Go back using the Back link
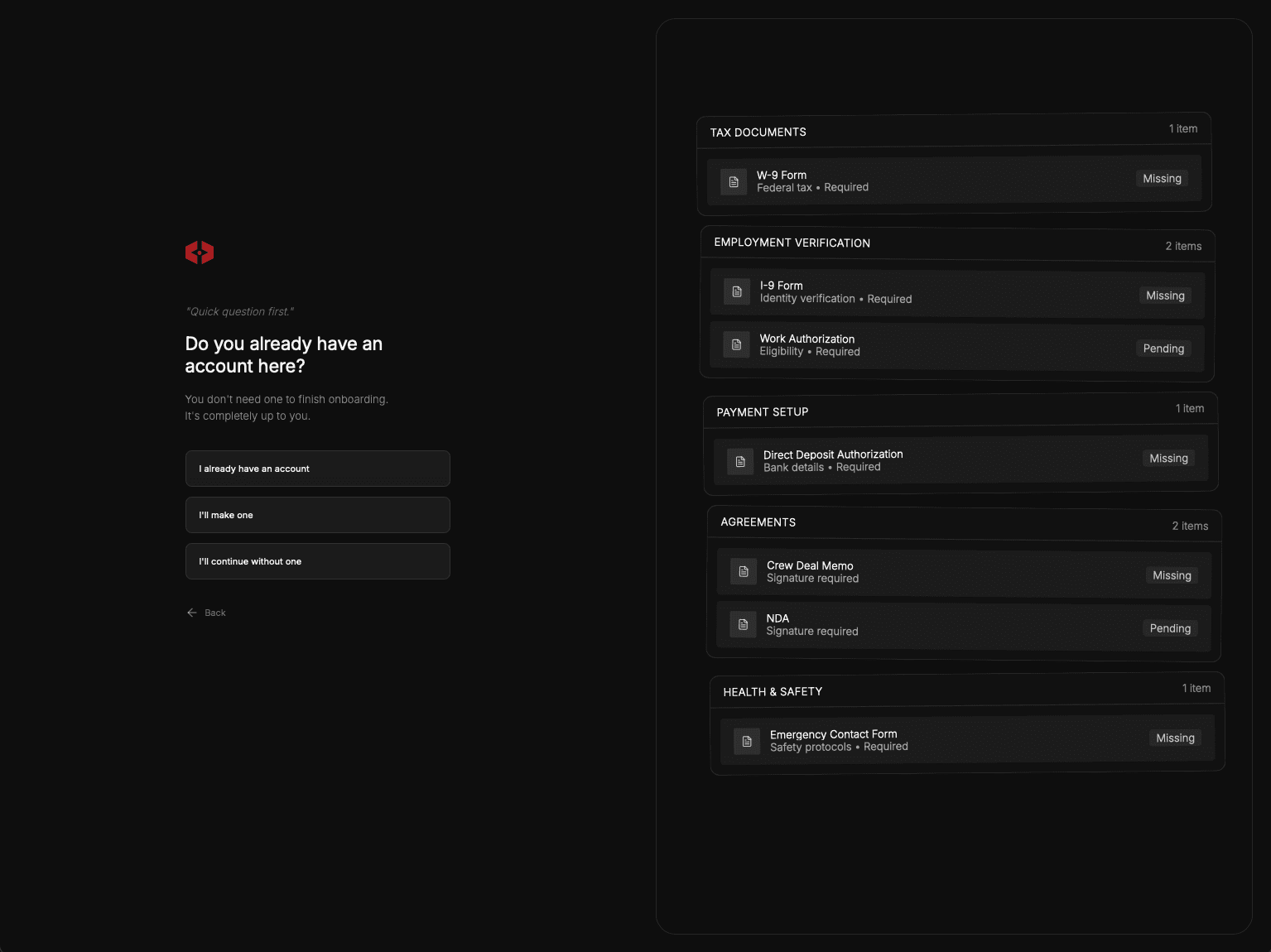 click(206, 613)
